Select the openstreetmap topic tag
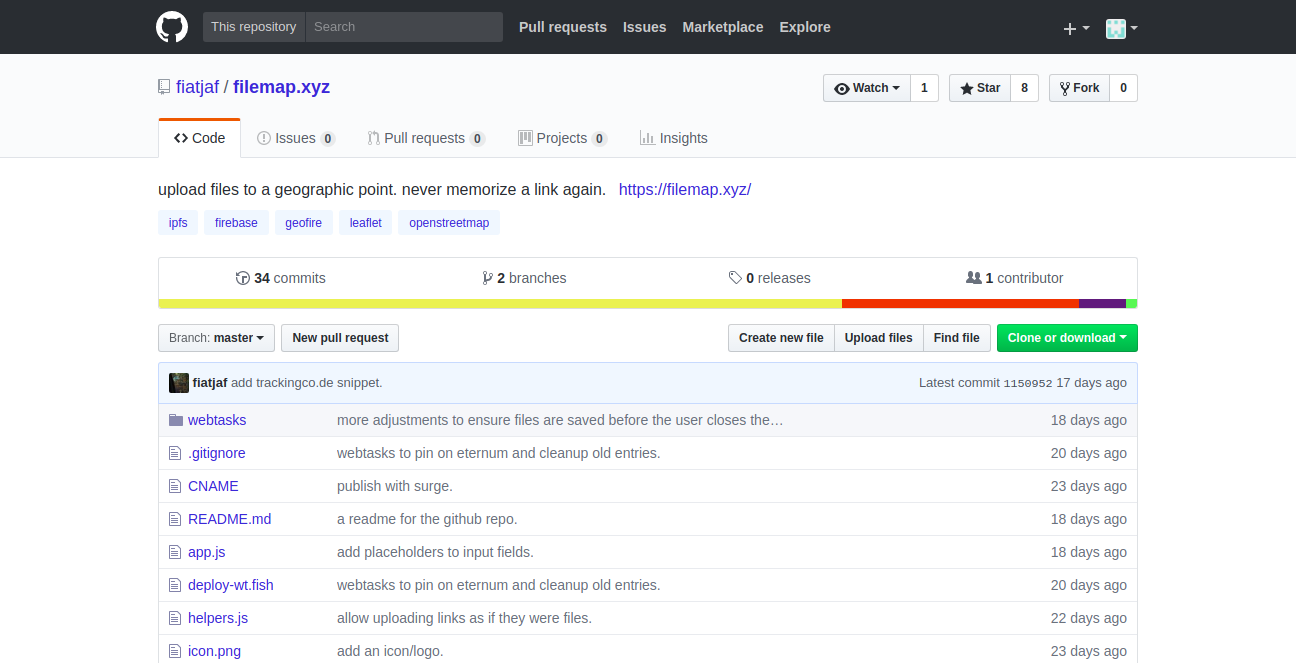This screenshot has width=1296, height=663. tap(449, 223)
